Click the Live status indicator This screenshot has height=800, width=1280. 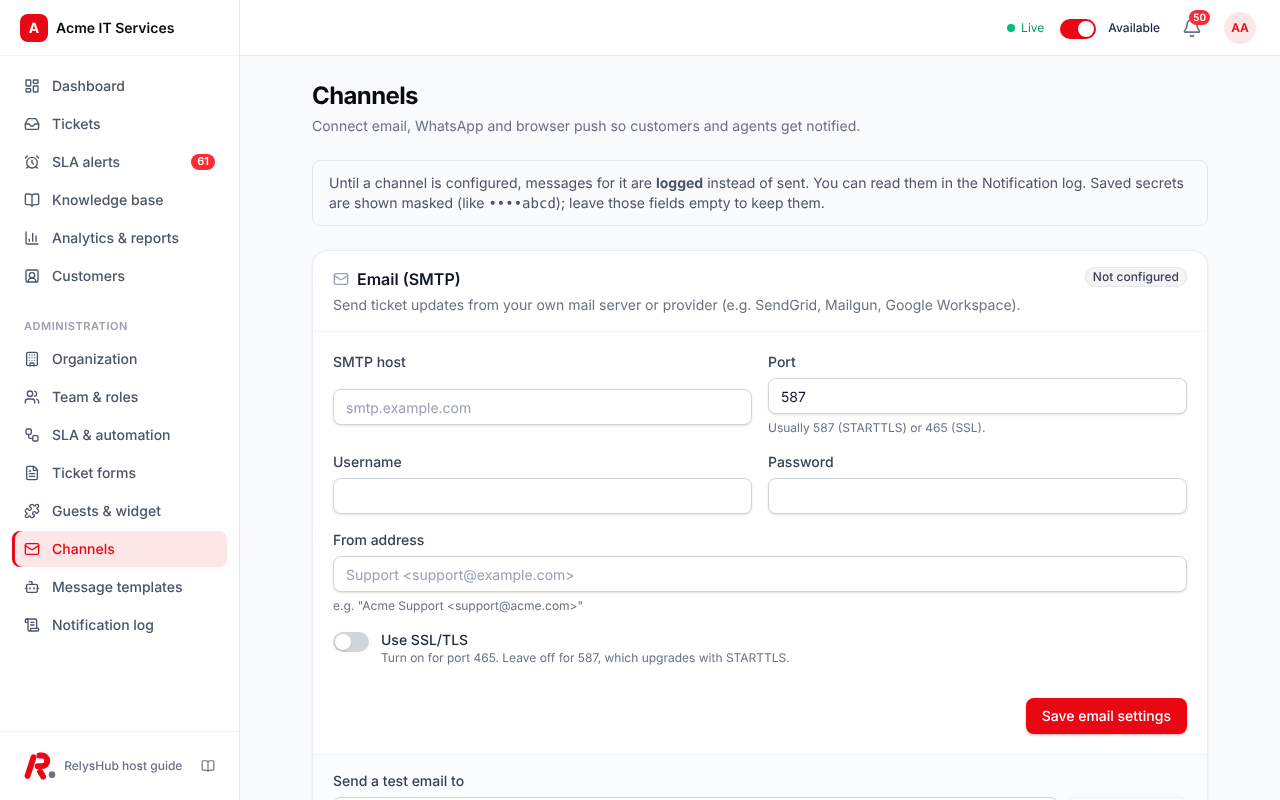point(1025,28)
